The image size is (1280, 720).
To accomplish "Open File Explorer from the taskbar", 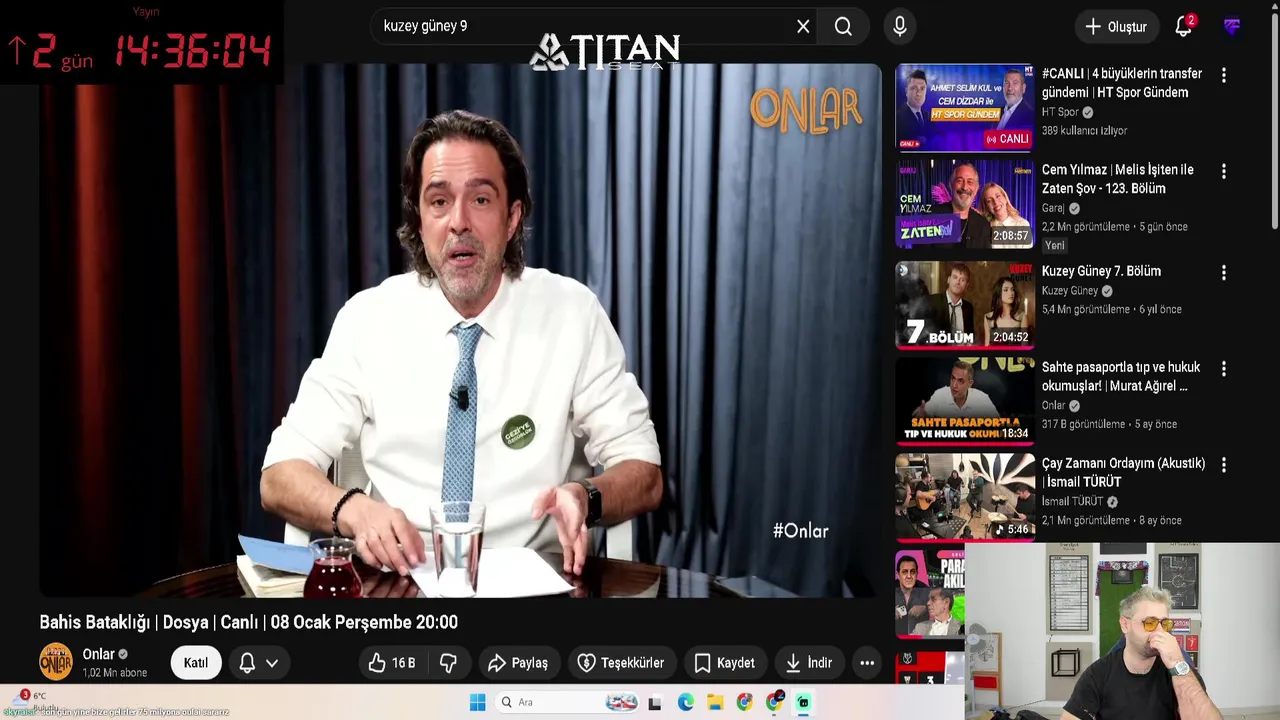I will click(x=715, y=702).
